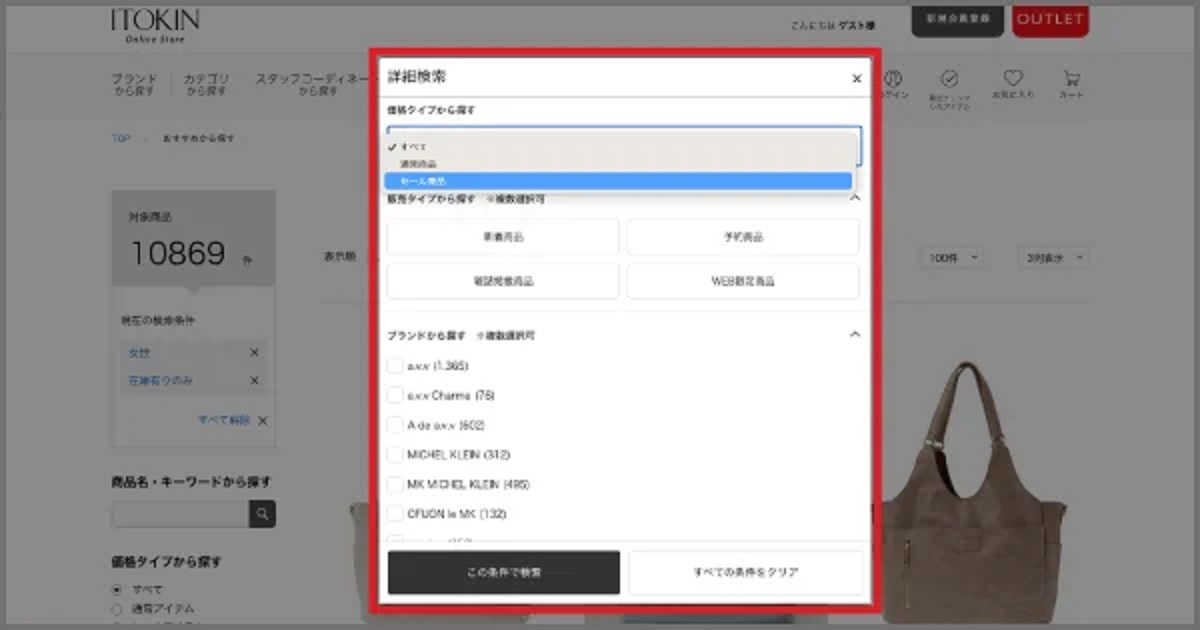Collapse the ブランドから探す section chevron
This screenshot has height=630, width=1200.
point(854,335)
